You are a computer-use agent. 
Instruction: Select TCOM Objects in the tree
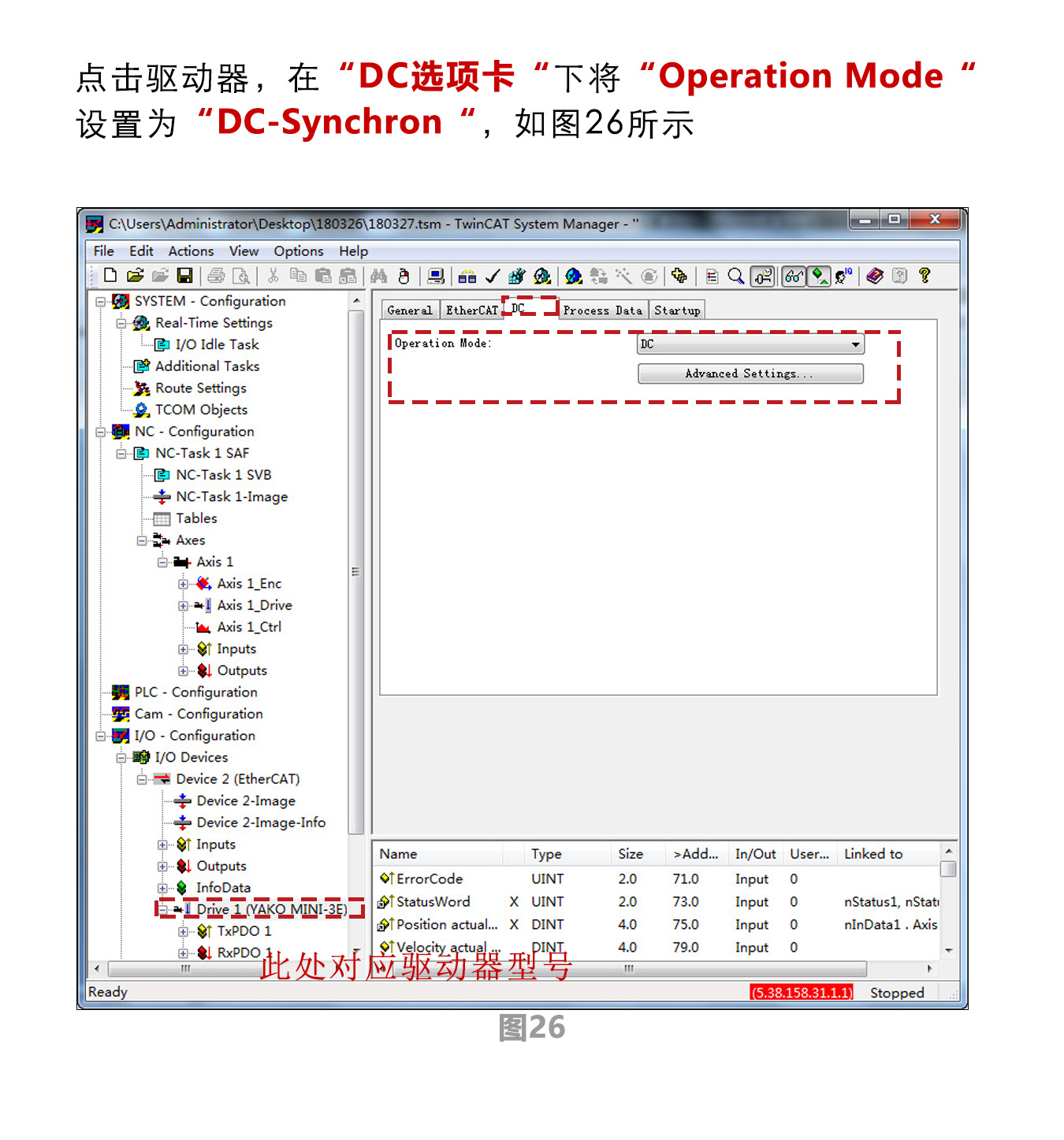[201, 410]
